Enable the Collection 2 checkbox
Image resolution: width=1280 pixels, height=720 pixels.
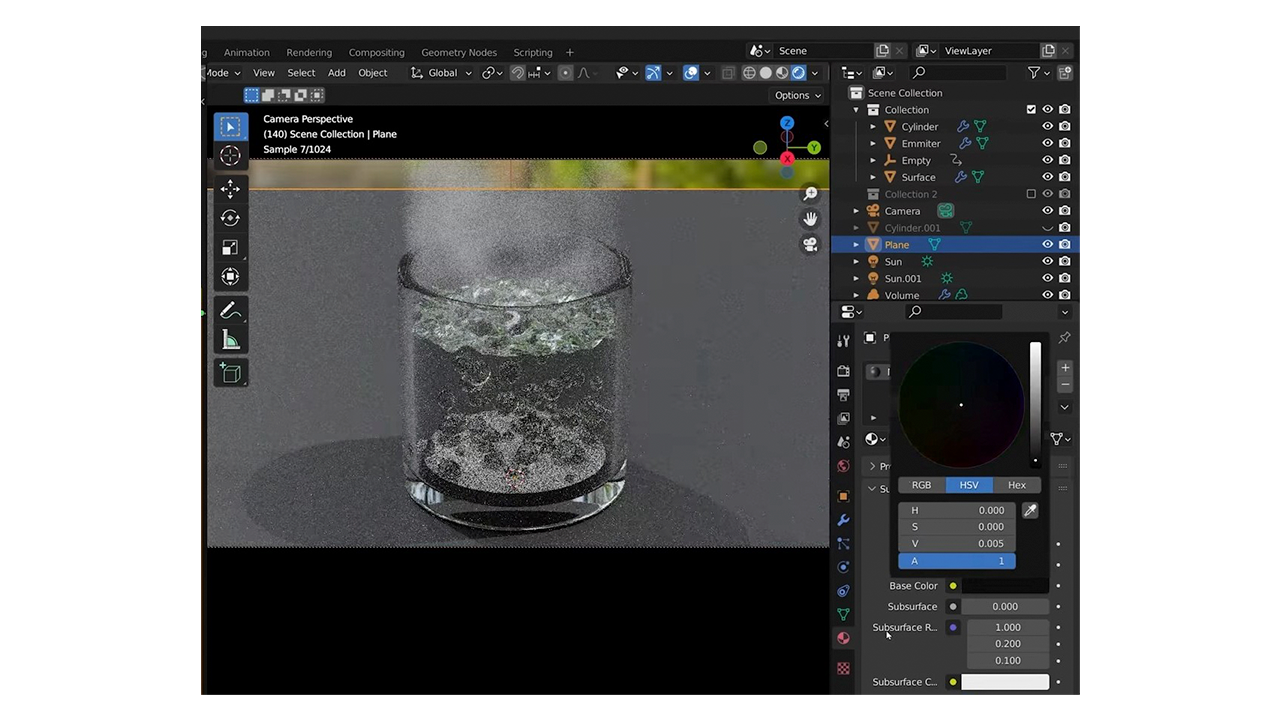[x=1031, y=194]
